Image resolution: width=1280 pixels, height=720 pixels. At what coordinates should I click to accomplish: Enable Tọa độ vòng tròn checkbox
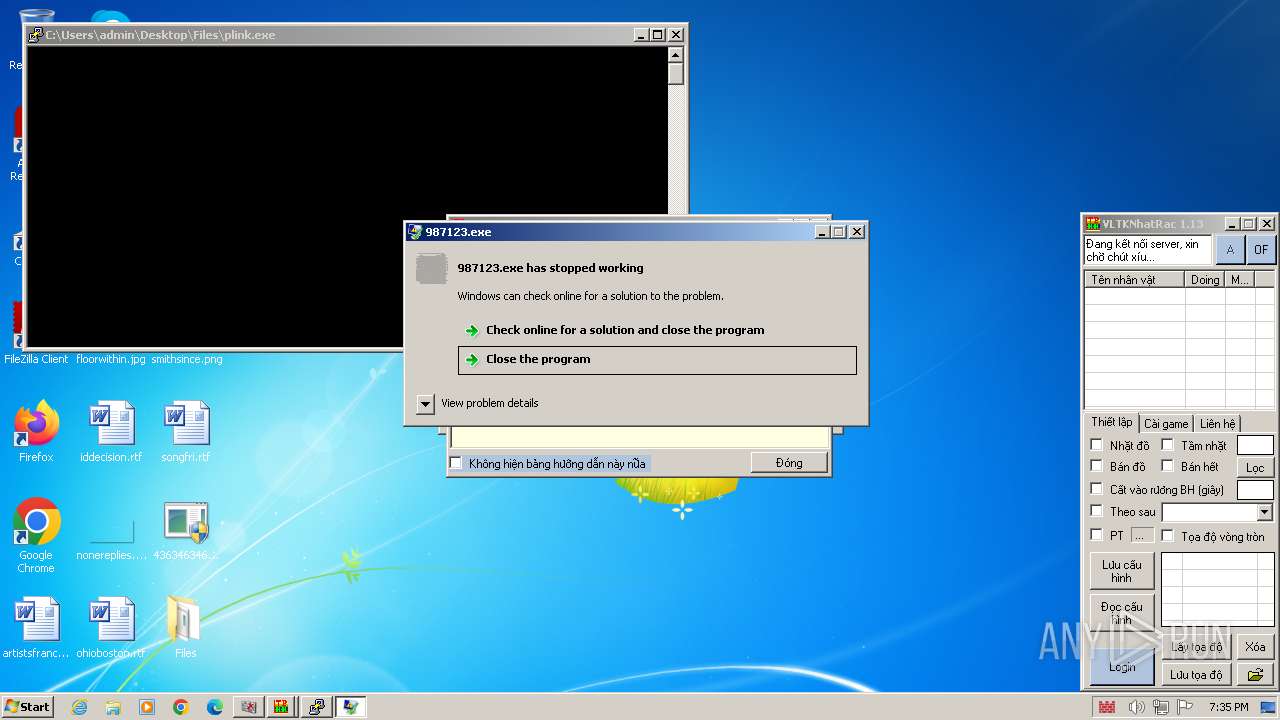1167,536
